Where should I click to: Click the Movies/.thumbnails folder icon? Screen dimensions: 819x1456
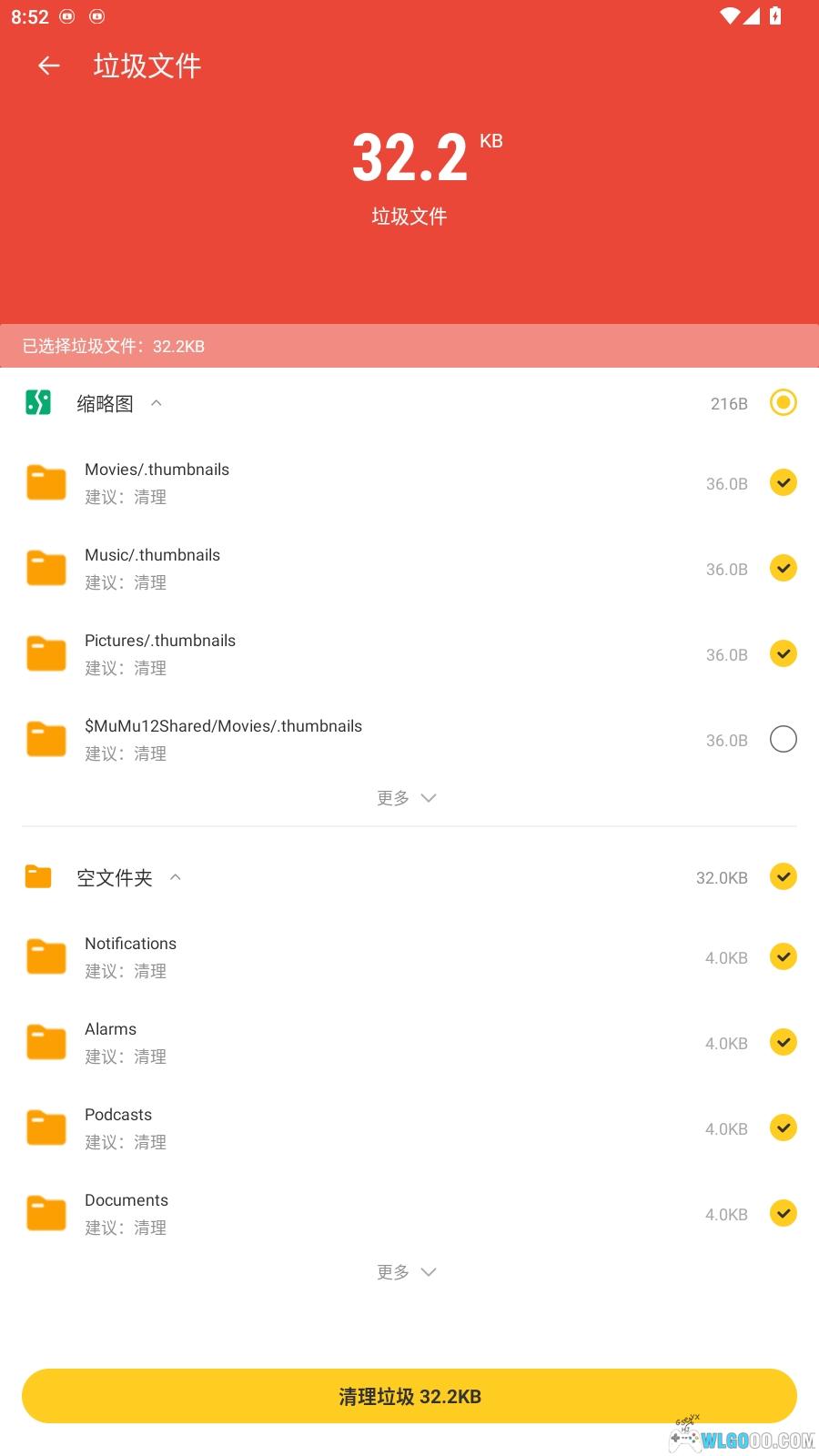click(45, 482)
